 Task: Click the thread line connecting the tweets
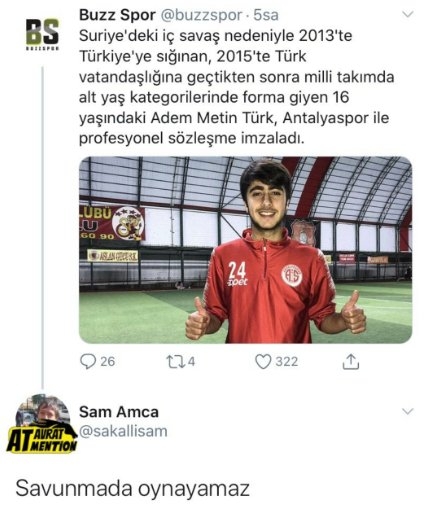[43, 228]
